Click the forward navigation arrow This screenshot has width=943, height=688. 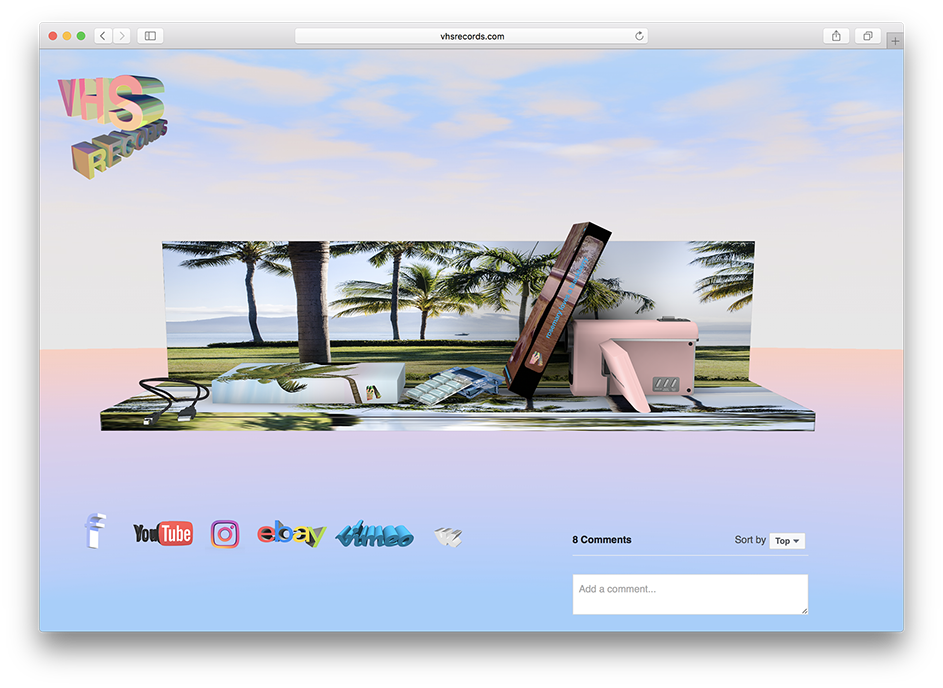click(x=122, y=36)
